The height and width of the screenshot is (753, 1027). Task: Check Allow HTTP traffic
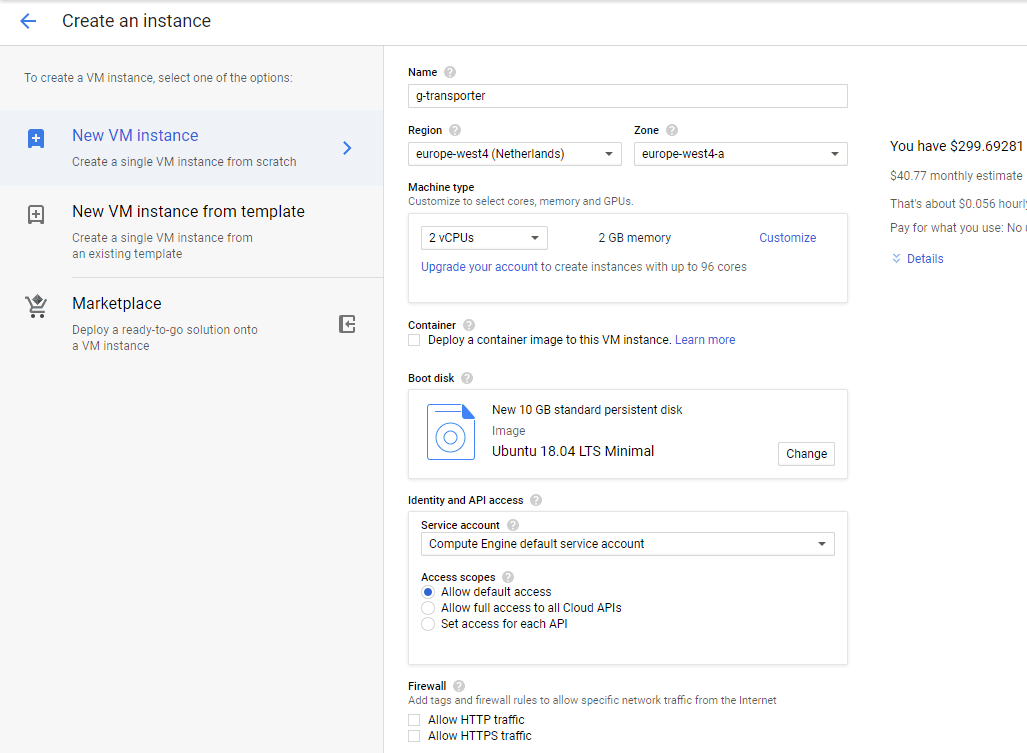[x=414, y=720]
